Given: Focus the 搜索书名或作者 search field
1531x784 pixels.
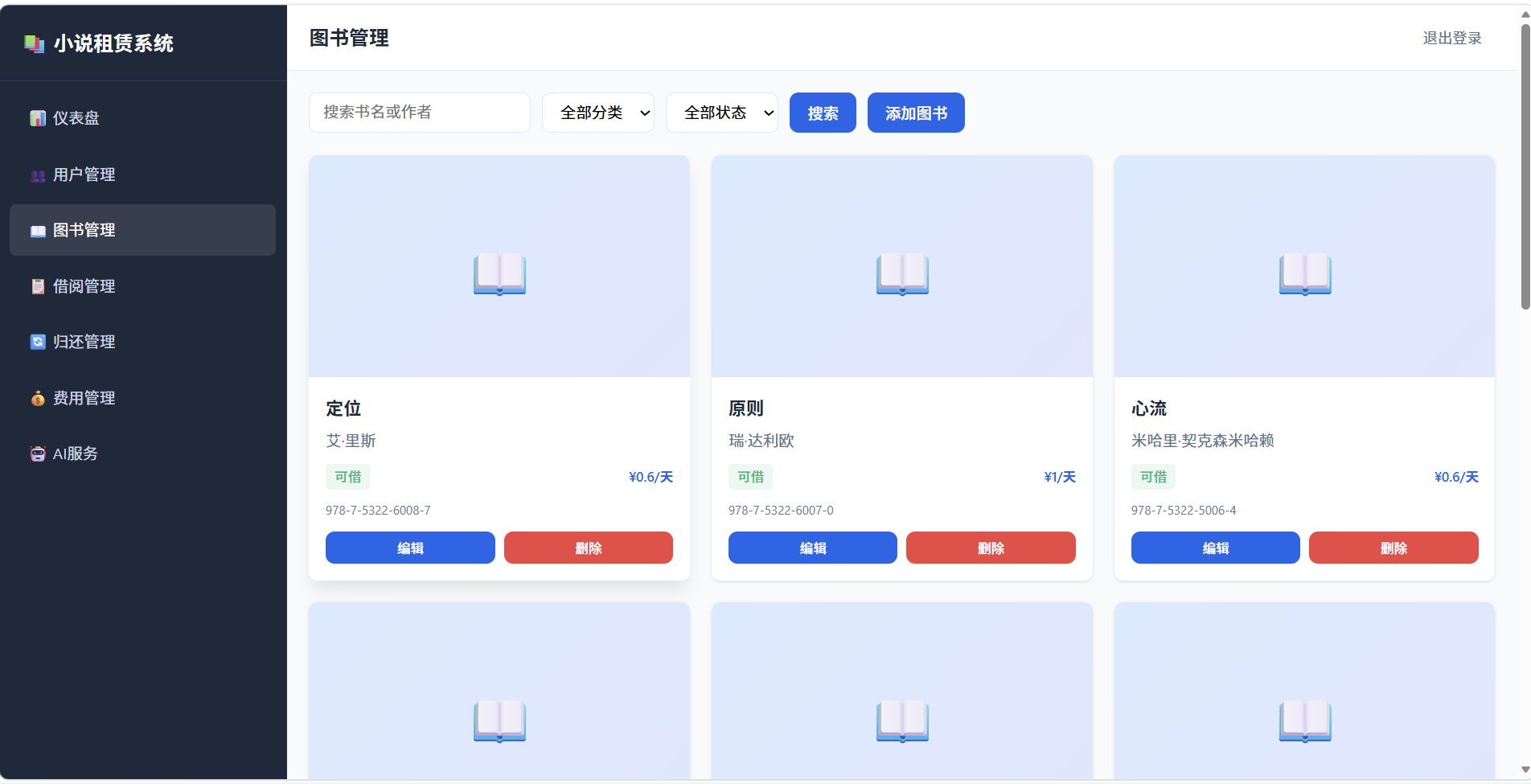Looking at the screenshot, I should click(420, 113).
